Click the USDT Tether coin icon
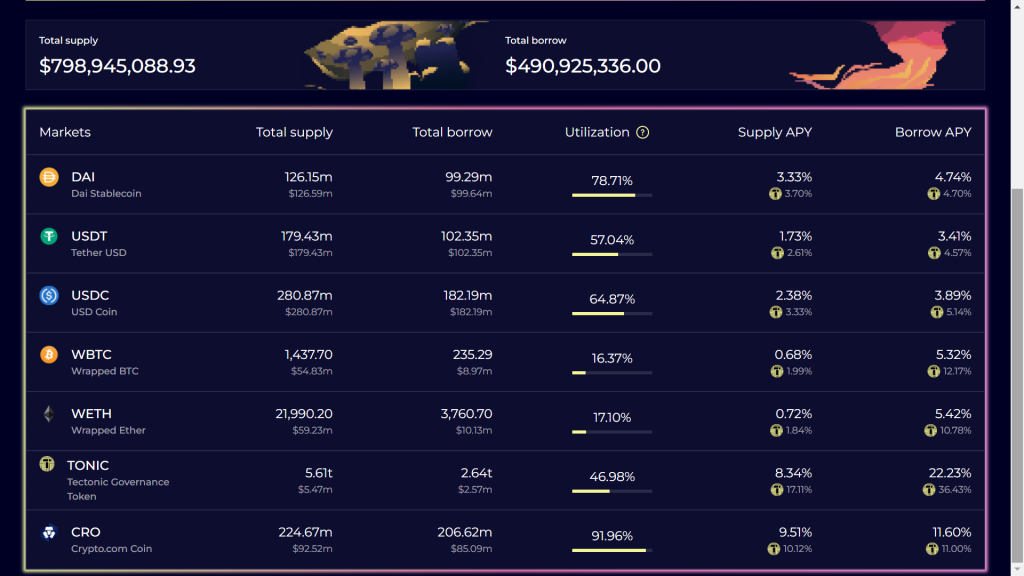Image resolution: width=1024 pixels, height=576 pixels. point(49,236)
